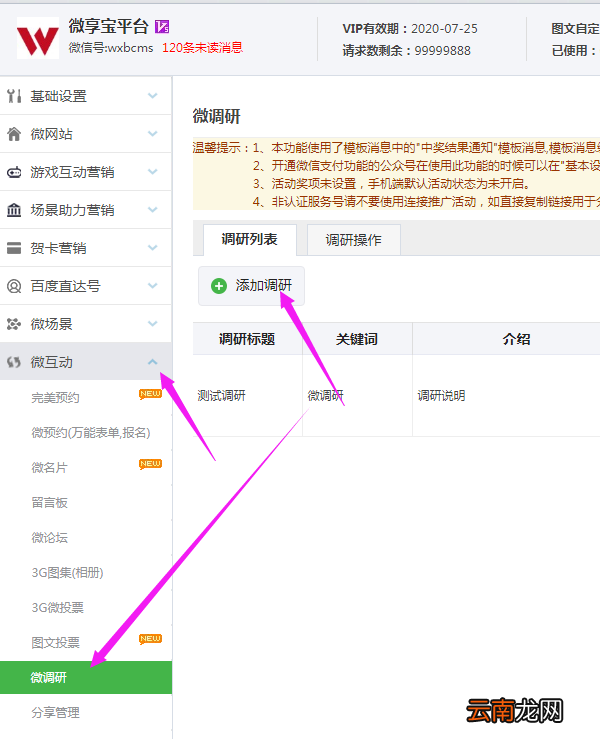The width and height of the screenshot is (600, 739).
Task: Open 微预约(万能表单,报名) in the sidebar
Action: [x=90, y=433]
